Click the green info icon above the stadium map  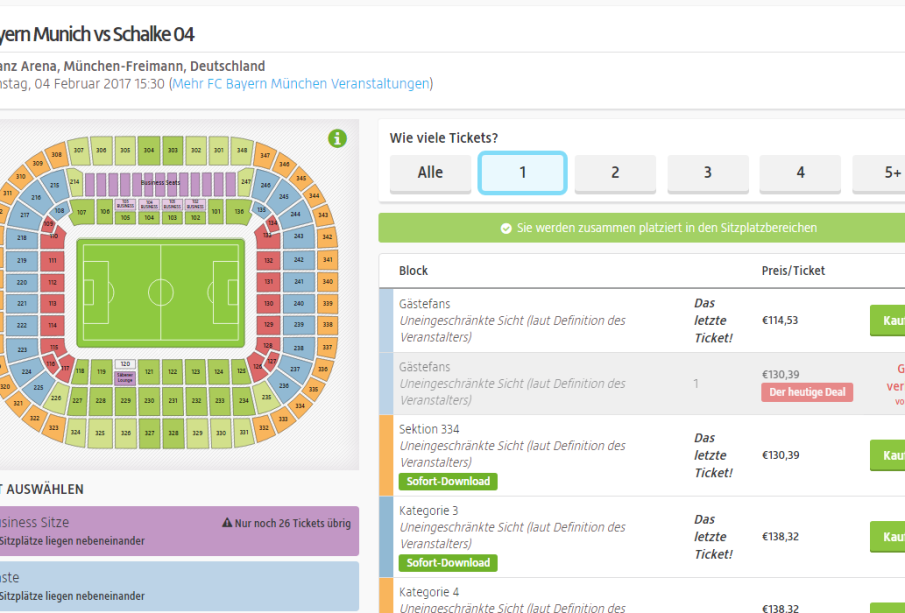[x=338, y=139]
